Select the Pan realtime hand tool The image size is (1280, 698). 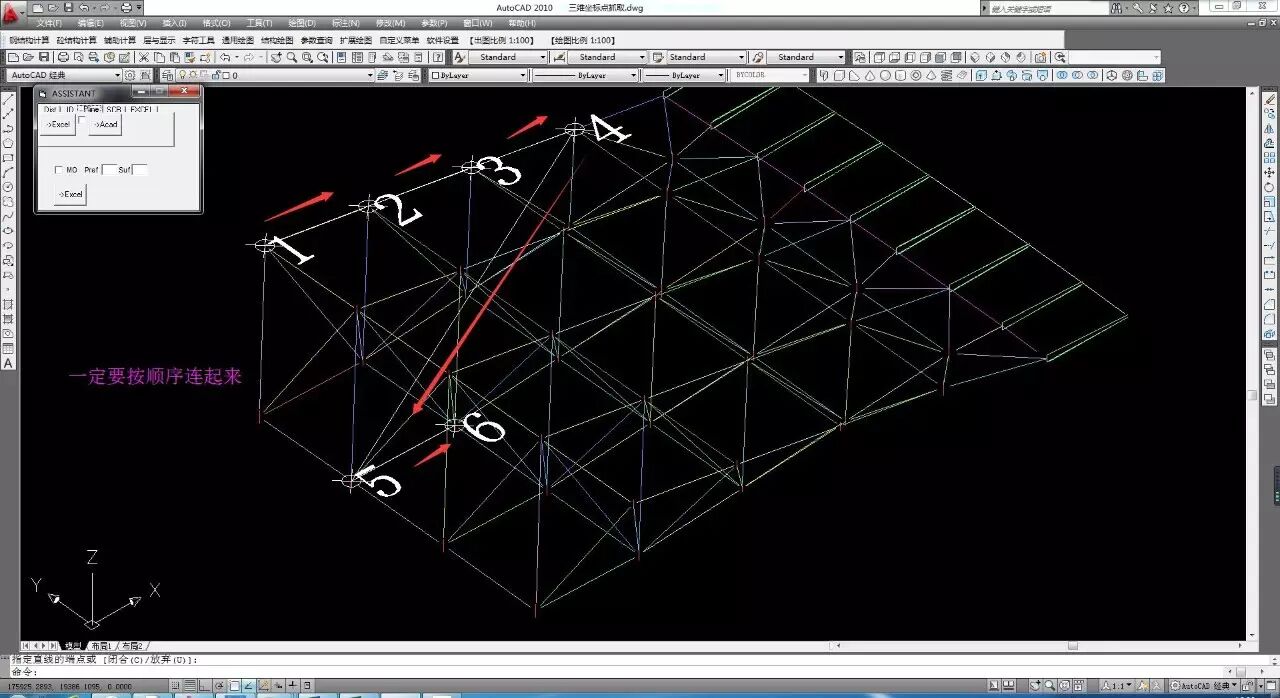275,57
